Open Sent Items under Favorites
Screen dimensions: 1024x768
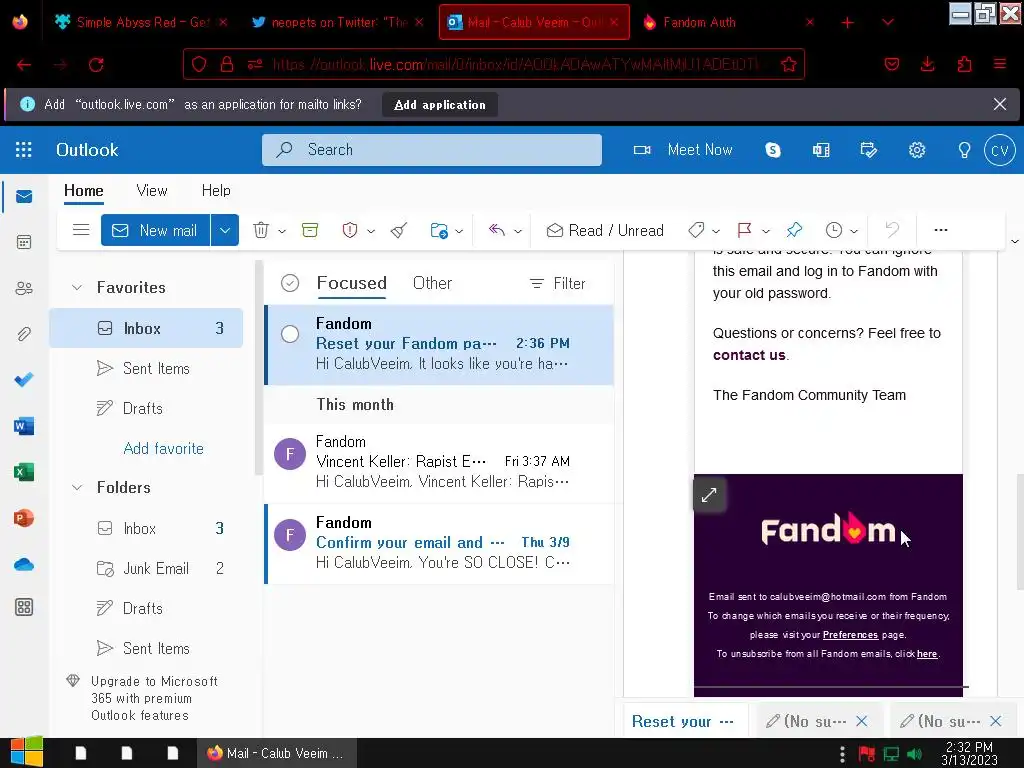click(146, 368)
